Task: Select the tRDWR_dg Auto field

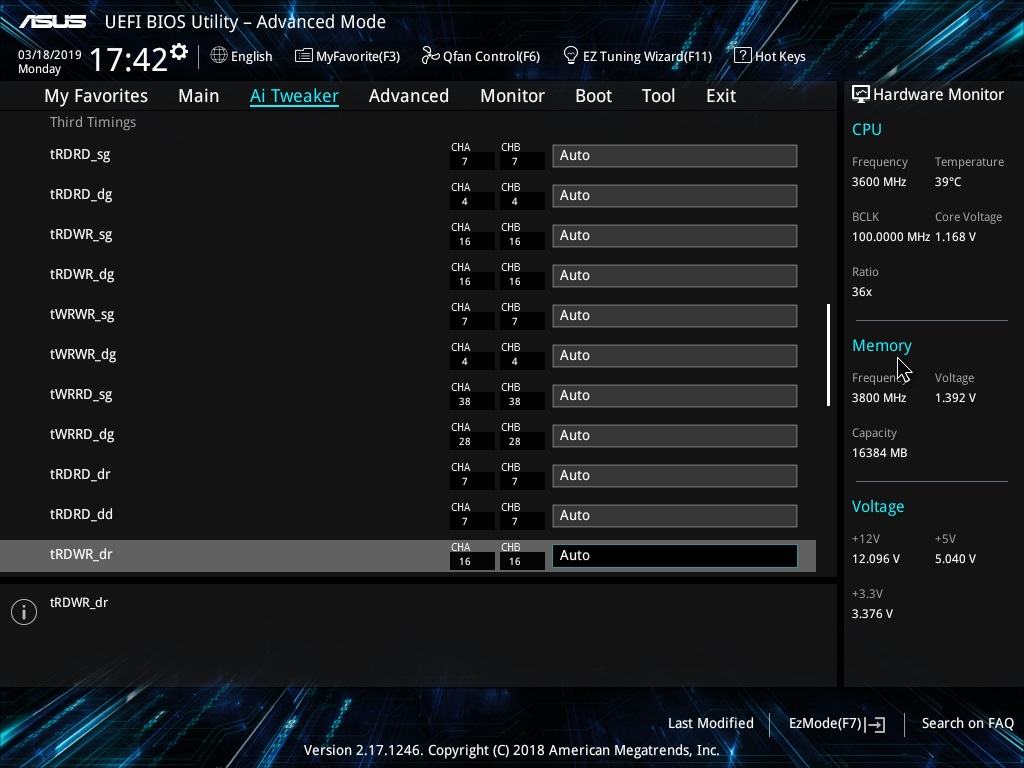Action: pyautogui.click(x=675, y=276)
